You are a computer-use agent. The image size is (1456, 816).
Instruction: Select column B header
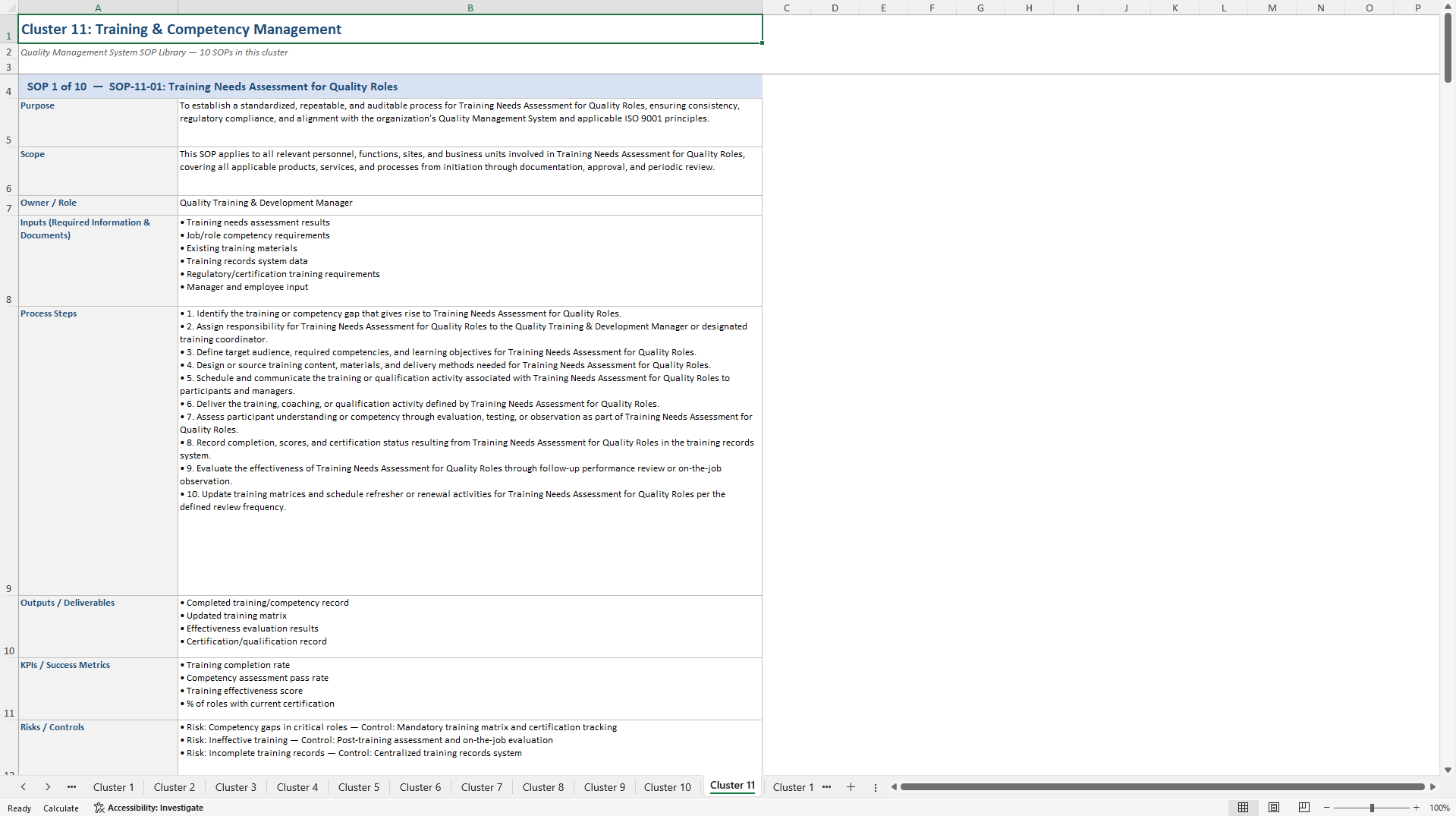click(470, 8)
